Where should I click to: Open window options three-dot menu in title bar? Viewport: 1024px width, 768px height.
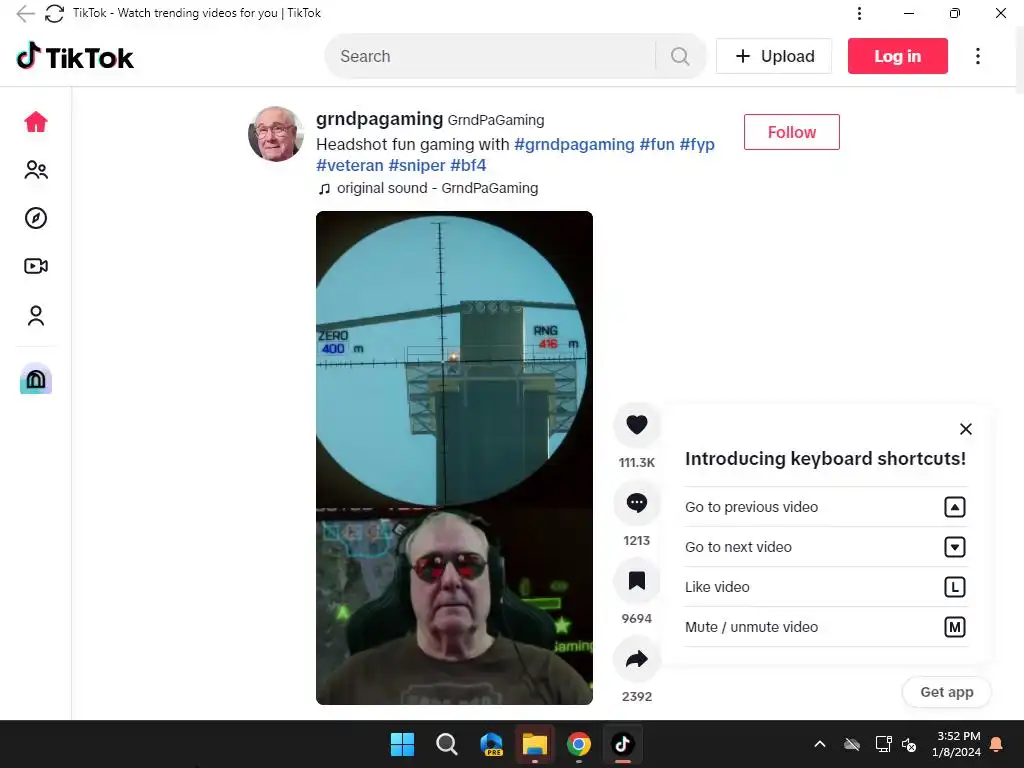point(859,13)
